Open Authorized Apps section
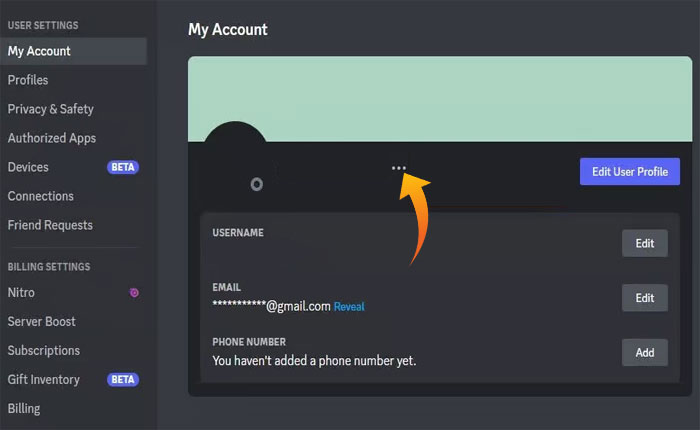700x430 pixels. (52, 138)
